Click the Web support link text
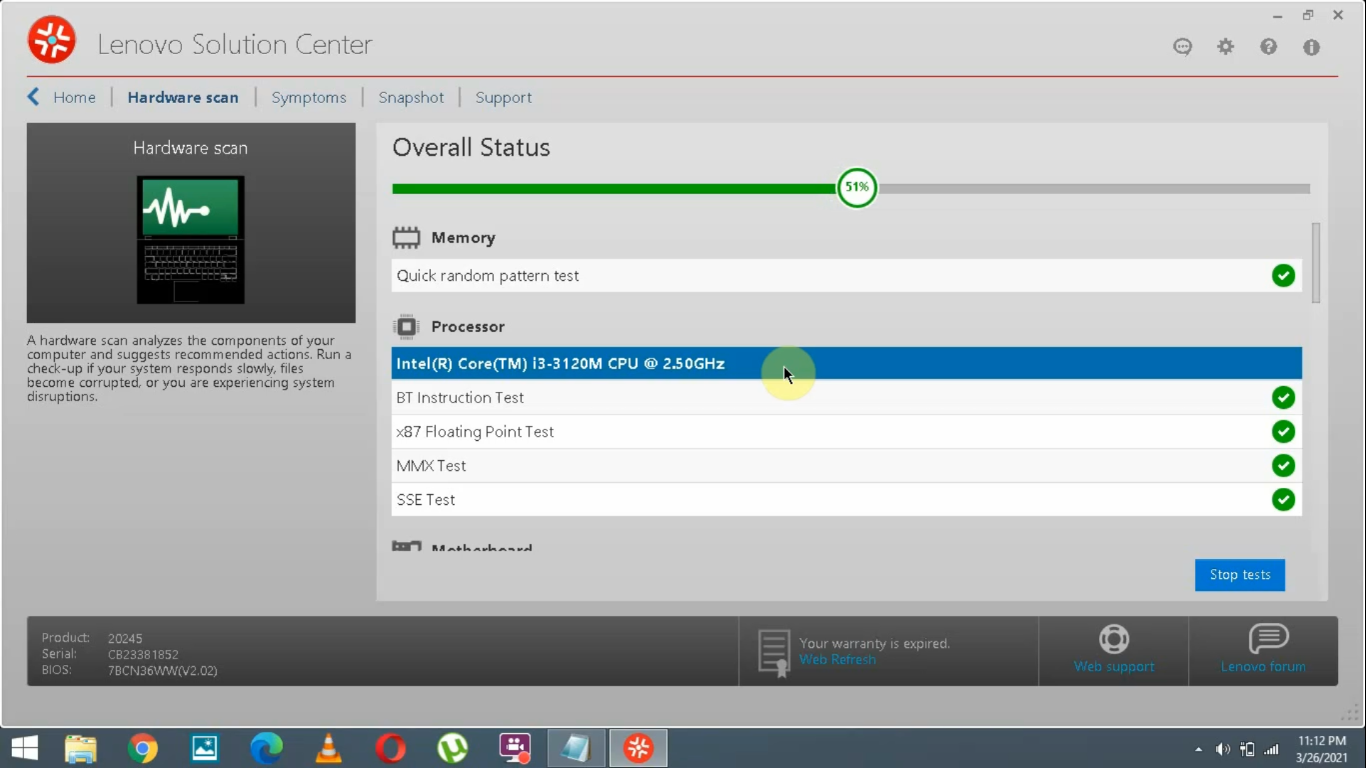 tap(1114, 666)
